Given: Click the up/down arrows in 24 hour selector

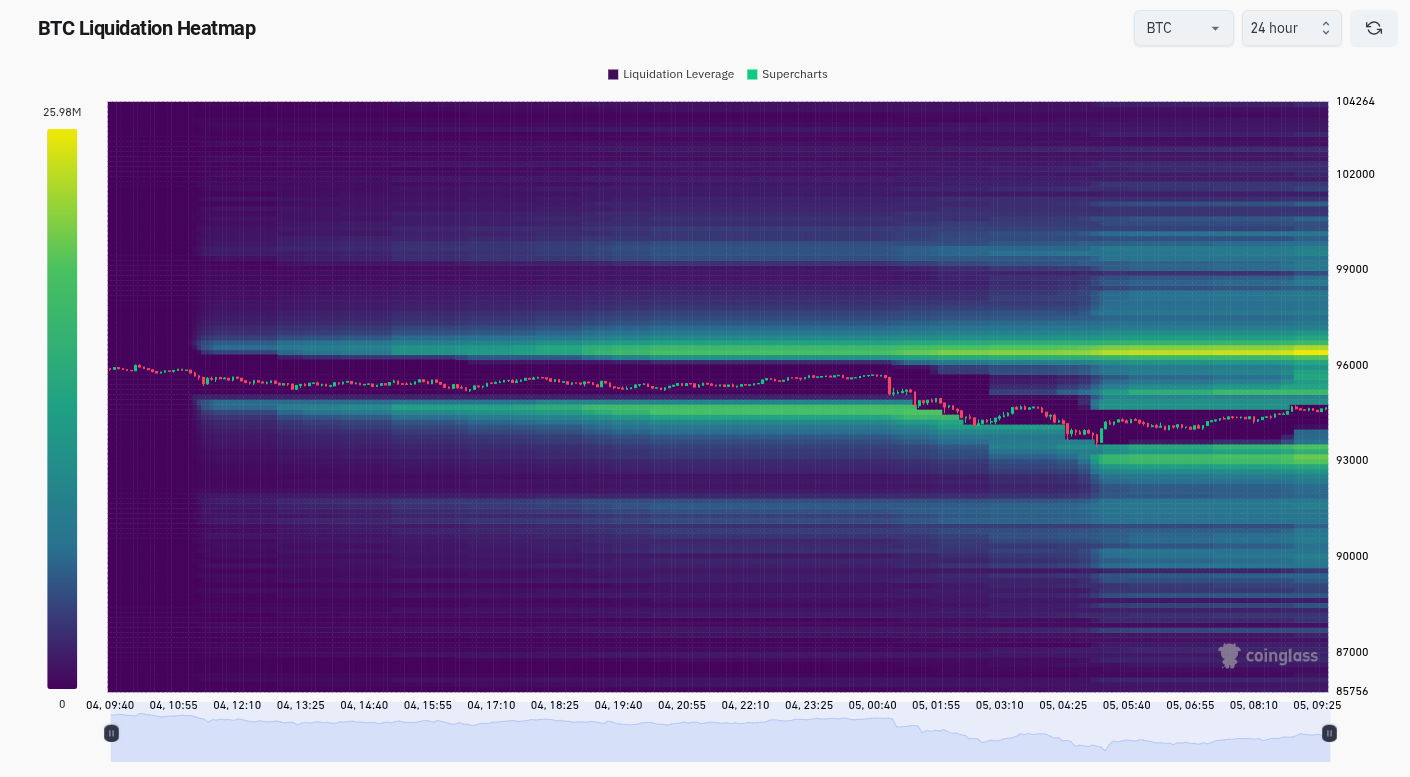Looking at the screenshot, I should (x=1326, y=28).
